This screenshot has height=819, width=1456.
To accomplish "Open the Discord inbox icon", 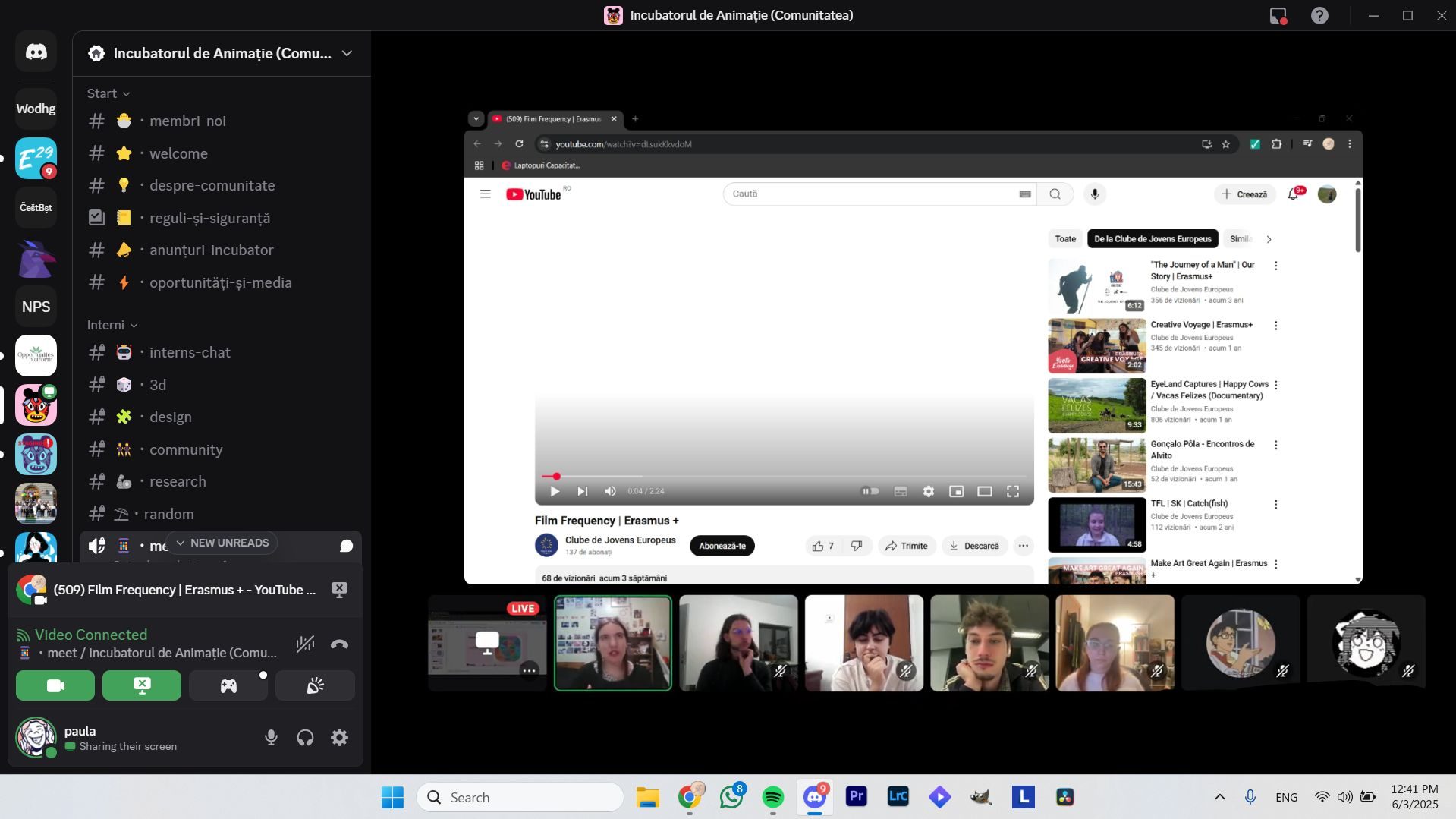I will coord(1278,15).
